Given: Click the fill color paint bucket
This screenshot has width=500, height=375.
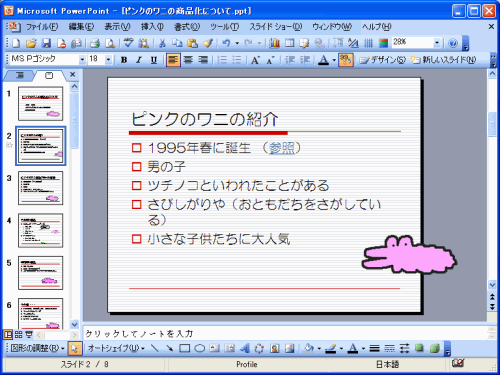Looking at the screenshot, I should point(309,348).
